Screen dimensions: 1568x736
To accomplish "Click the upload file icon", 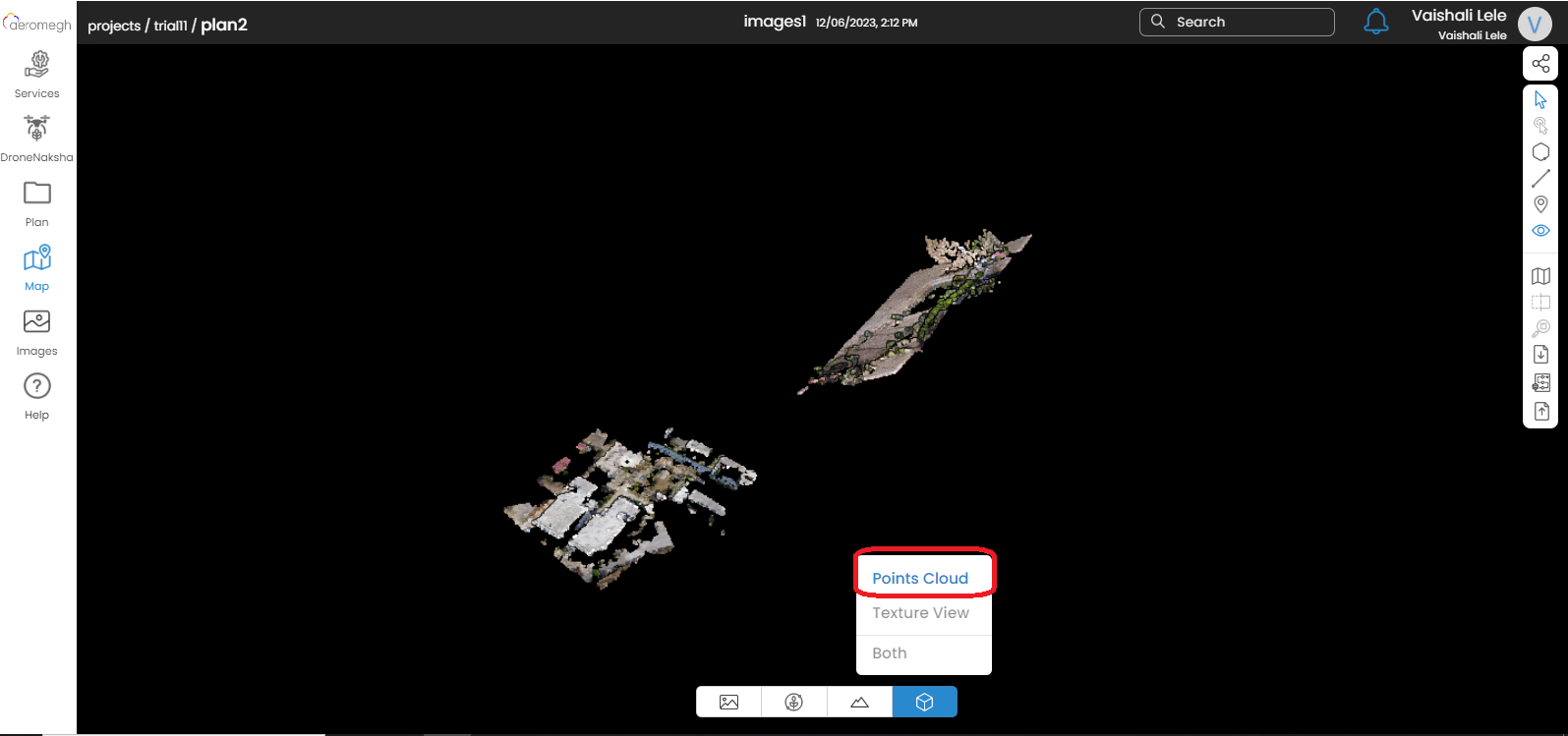I will point(1540,411).
